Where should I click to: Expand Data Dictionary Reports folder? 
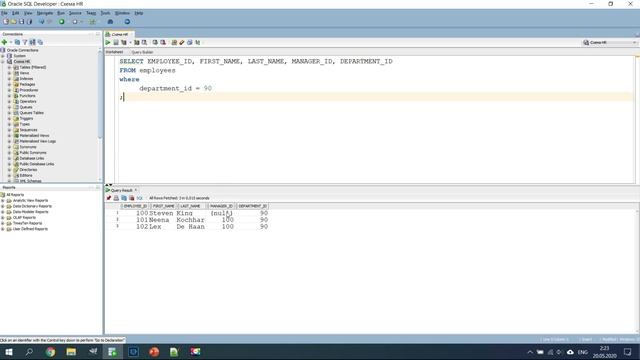click(x=3, y=207)
